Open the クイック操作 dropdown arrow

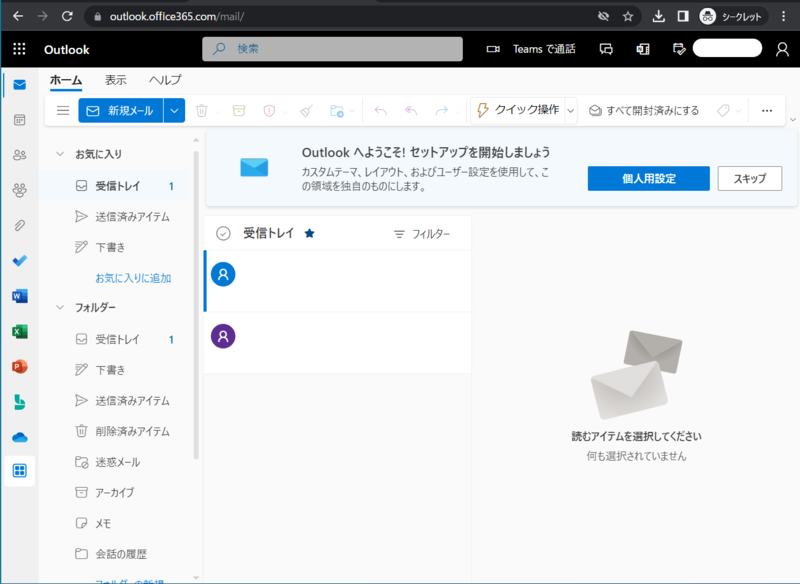tap(571, 111)
